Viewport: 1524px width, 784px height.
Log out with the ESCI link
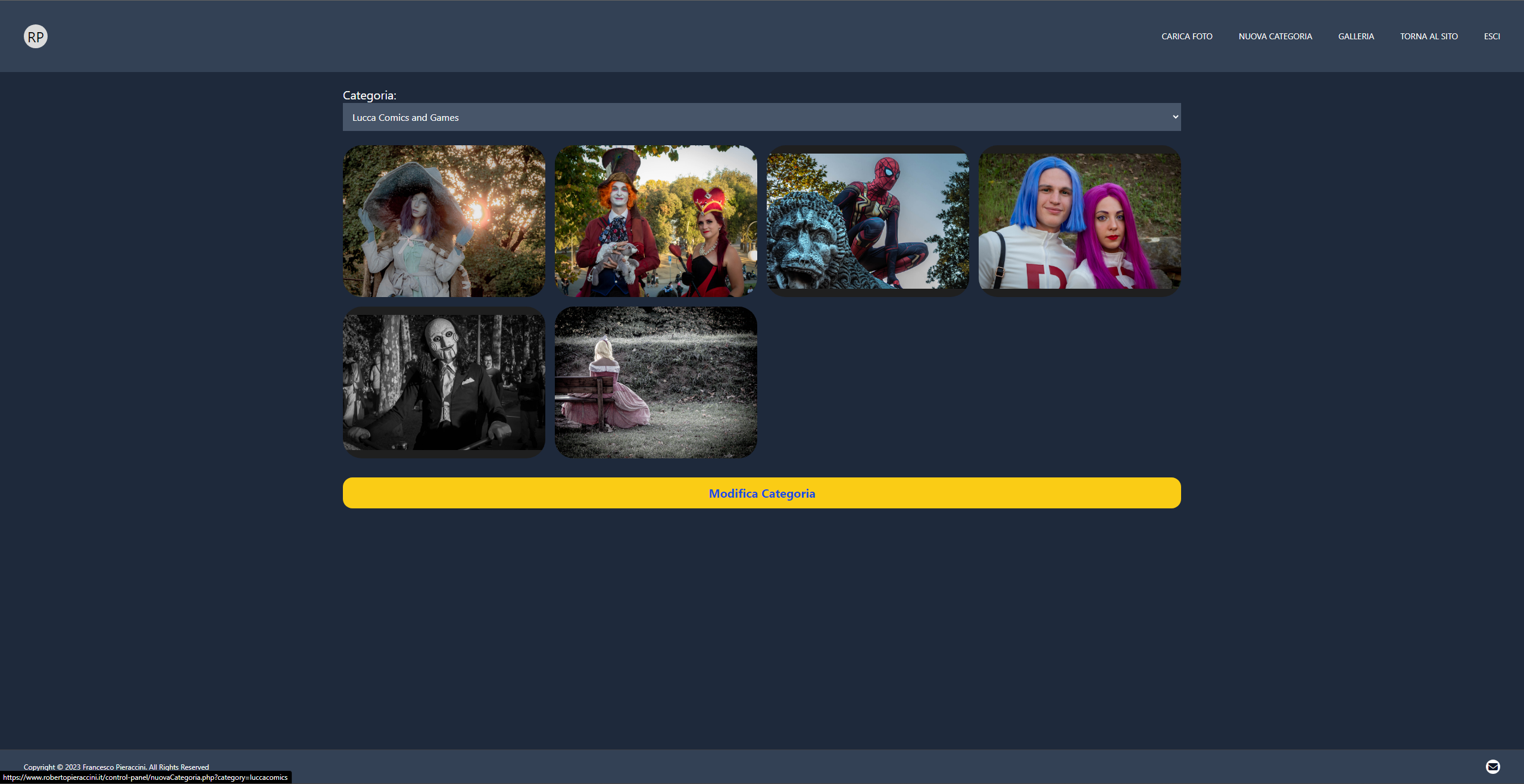1492,36
